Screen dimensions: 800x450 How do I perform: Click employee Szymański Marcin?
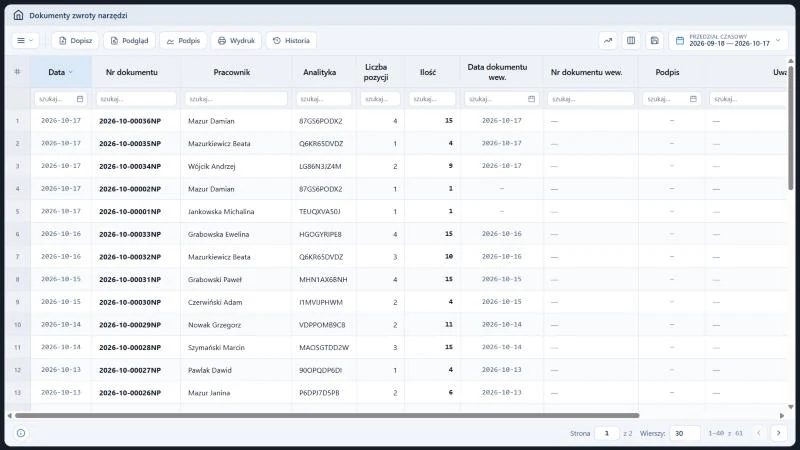[216, 347]
